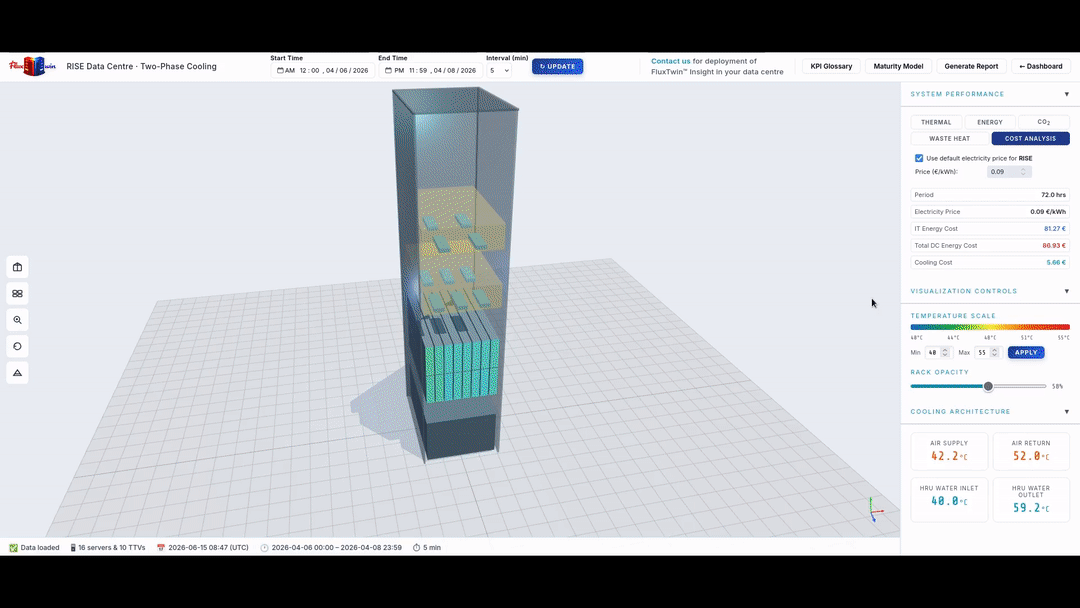Select the CO2 tab

point(1043,122)
